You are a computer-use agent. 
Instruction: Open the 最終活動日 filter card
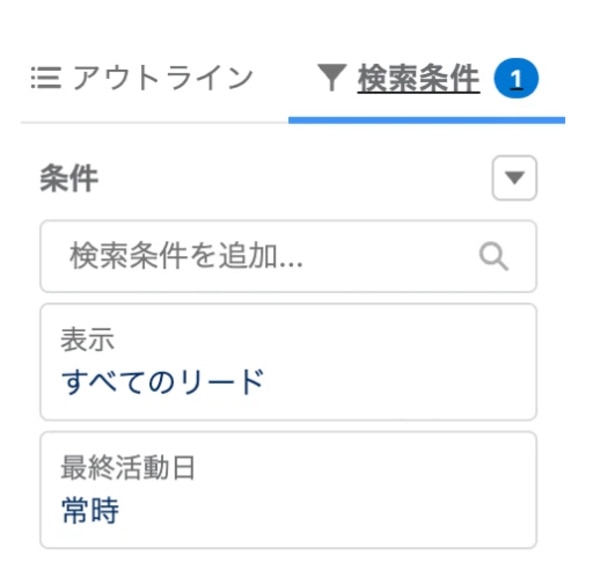coord(288,490)
